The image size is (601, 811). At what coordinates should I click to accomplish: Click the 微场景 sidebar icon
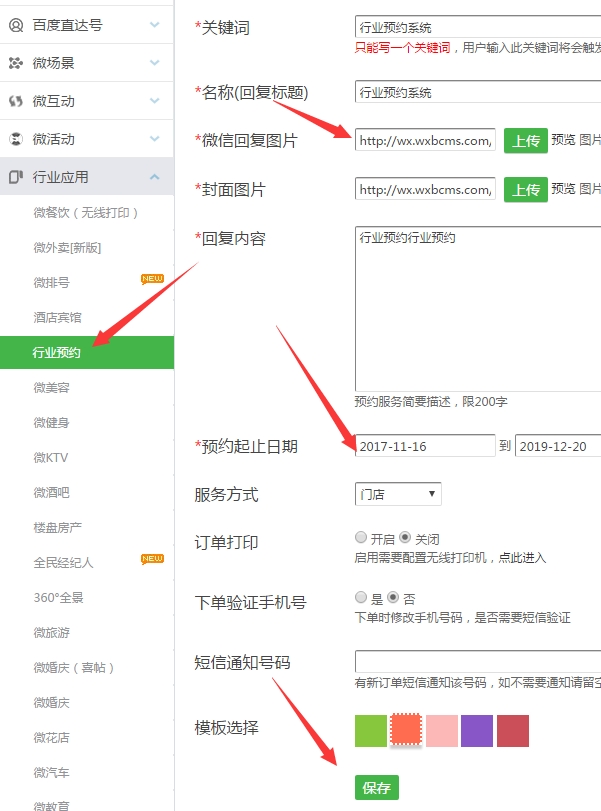[x=16, y=63]
